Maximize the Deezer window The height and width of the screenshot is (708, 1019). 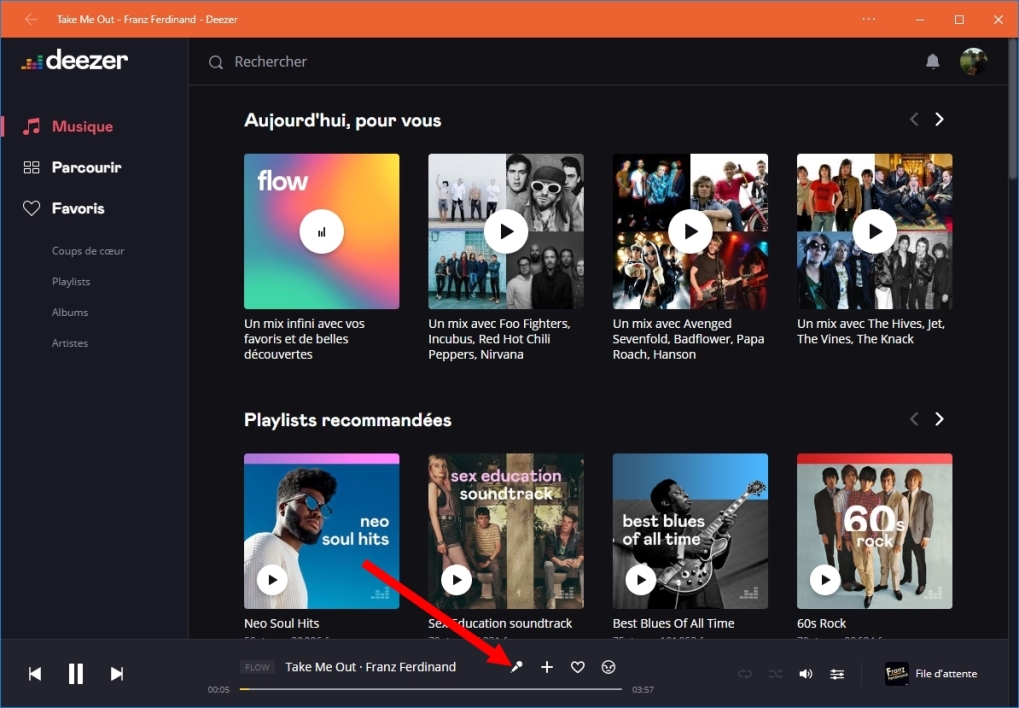[x=959, y=20]
